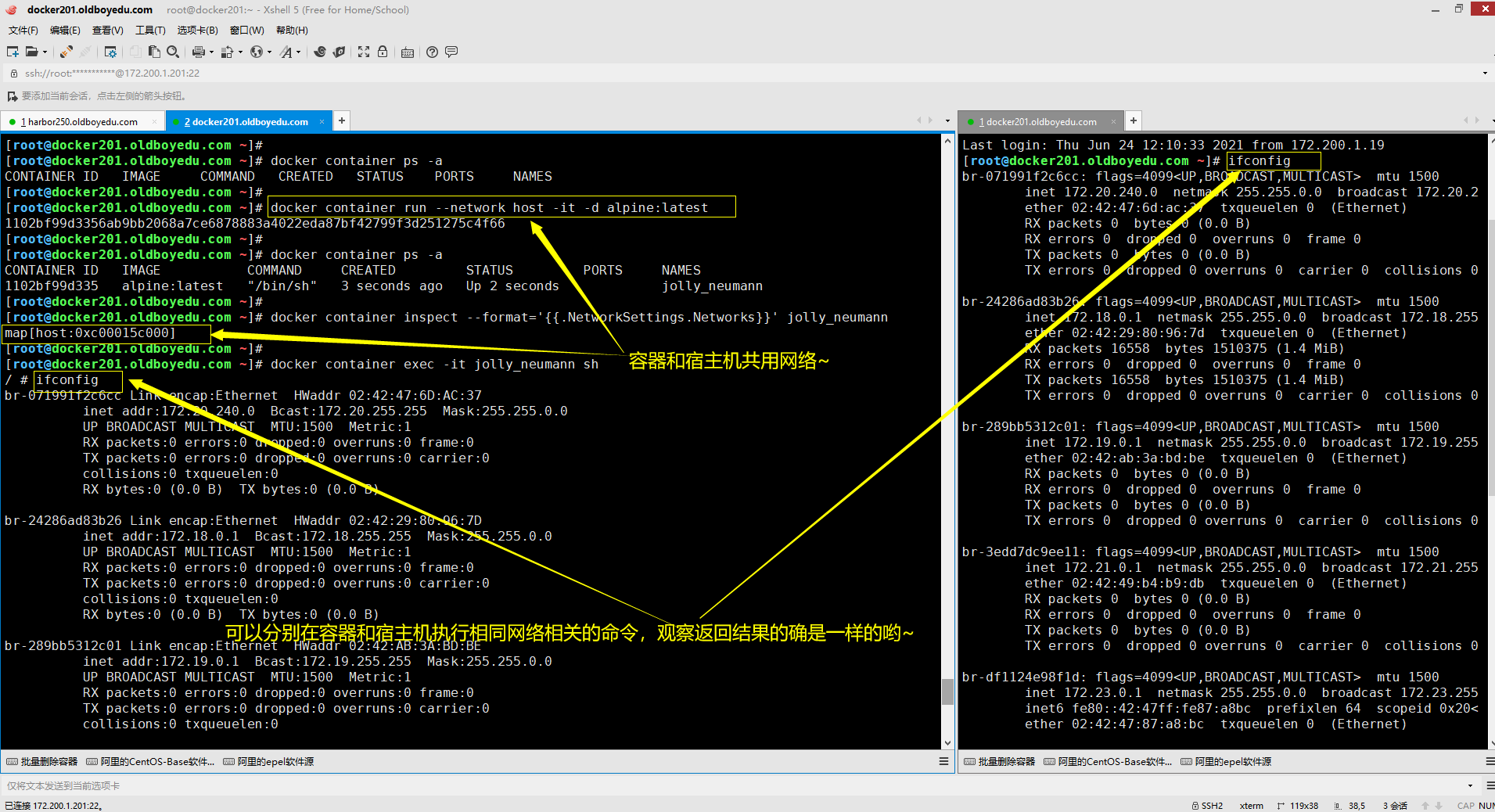Expand the Print dropdown arrow
The width and height of the screenshot is (1495, 812).
(x=211, y=52)
